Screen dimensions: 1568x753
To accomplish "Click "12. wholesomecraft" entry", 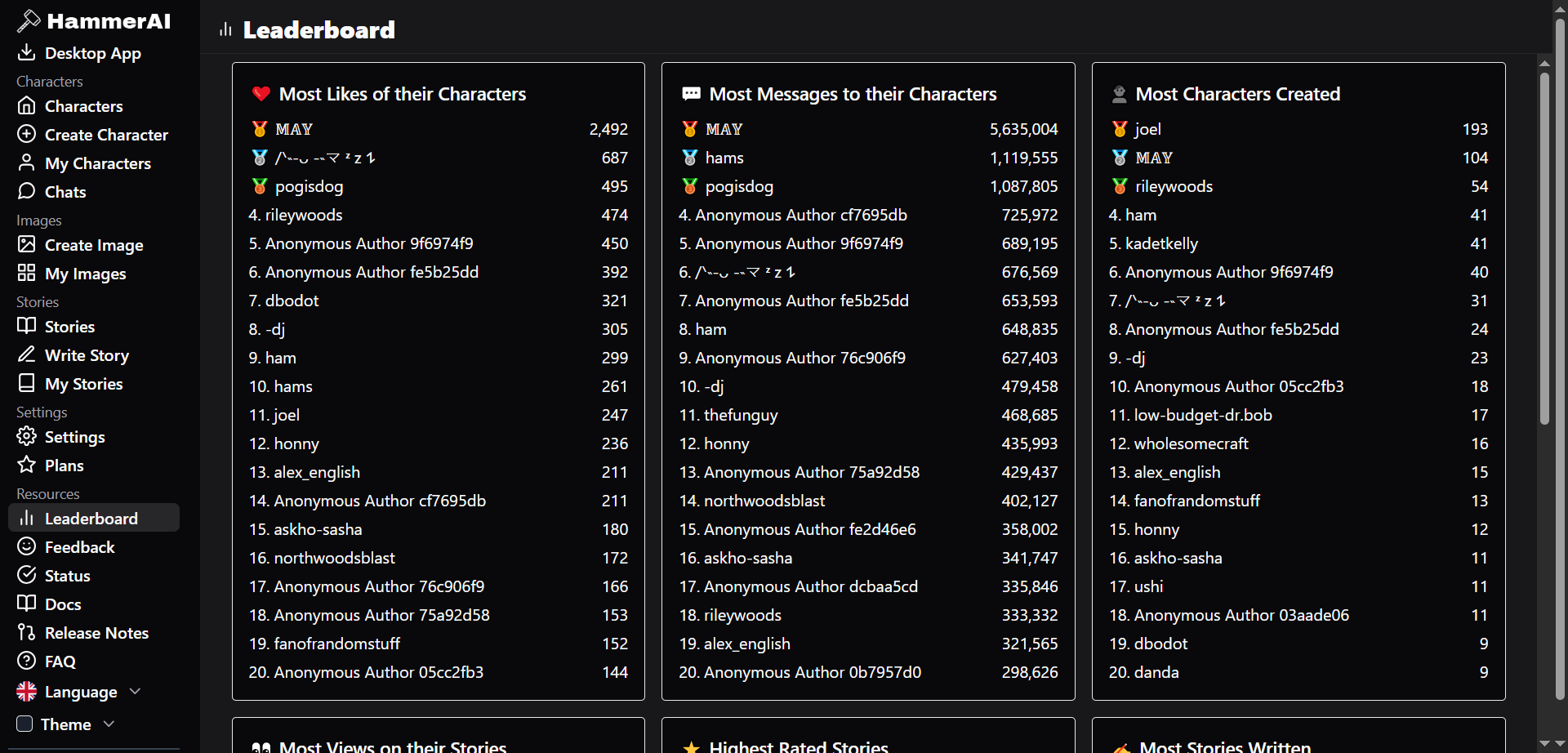I will pos(1178,443).
